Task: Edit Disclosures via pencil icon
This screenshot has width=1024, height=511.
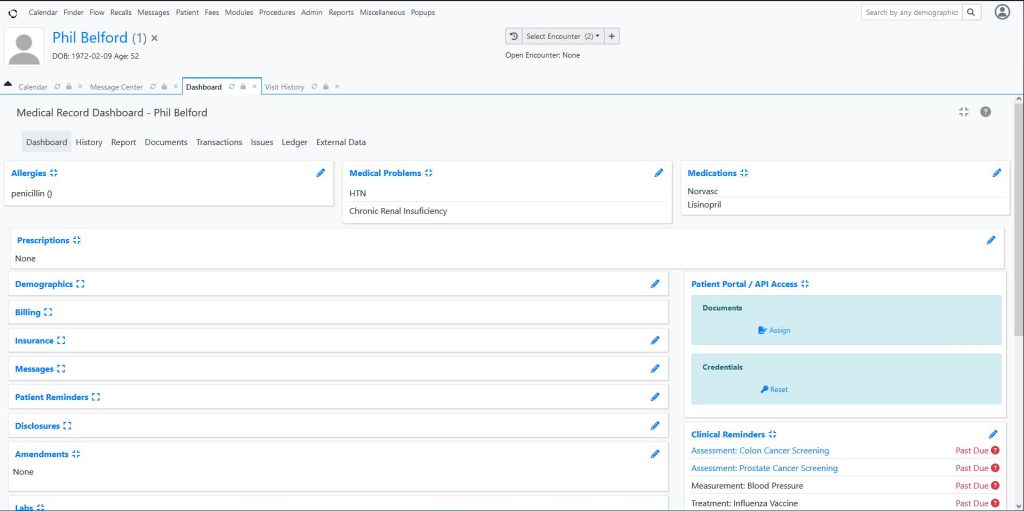Action: click(655, 426)
